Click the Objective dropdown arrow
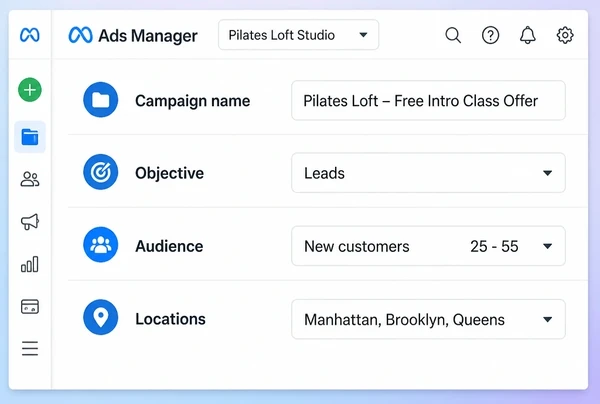Viewport: 600px width, 404px height. (x=548, y=173)
